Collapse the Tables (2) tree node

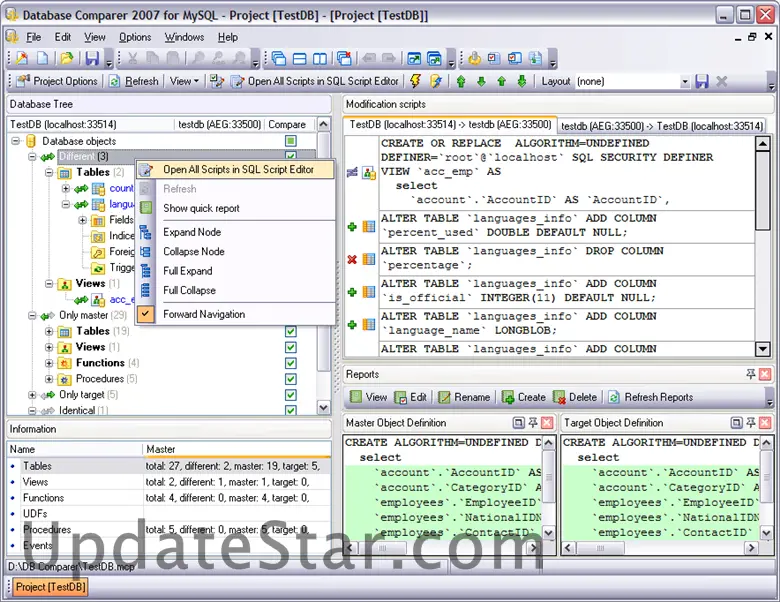click(49, 173)
